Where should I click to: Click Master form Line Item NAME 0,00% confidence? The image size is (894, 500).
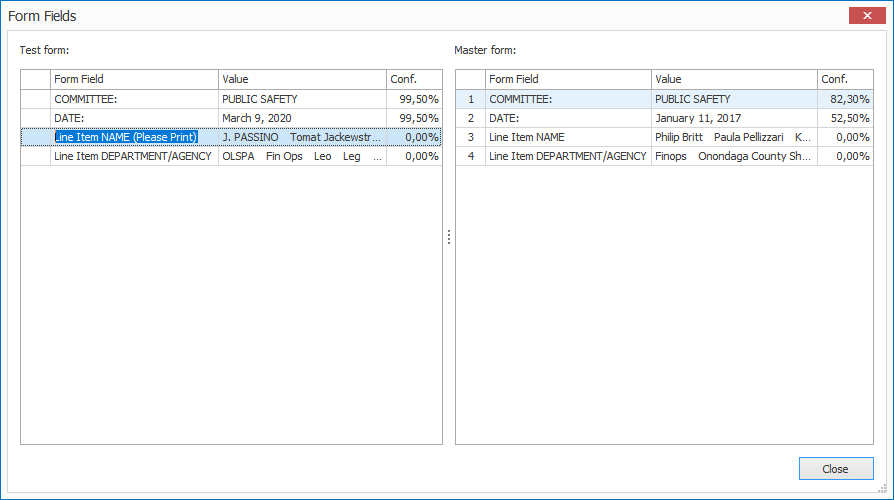click(845, 137)
